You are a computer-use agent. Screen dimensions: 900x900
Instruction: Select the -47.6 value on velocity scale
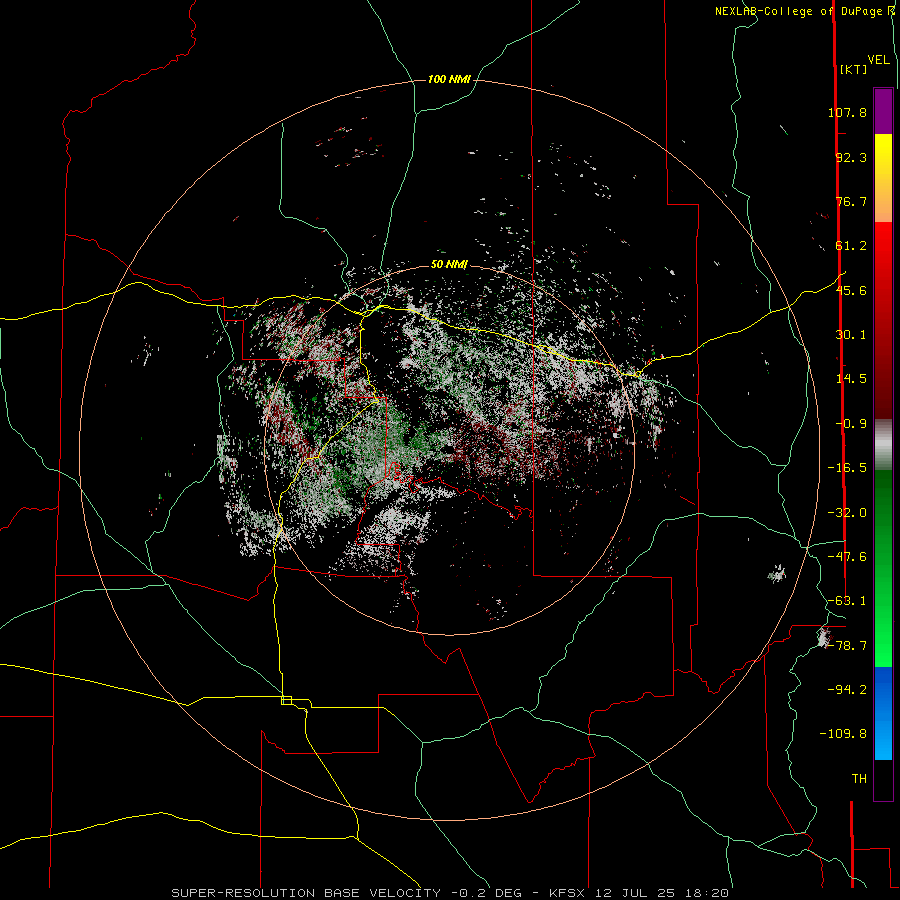(x=847, y=557)
